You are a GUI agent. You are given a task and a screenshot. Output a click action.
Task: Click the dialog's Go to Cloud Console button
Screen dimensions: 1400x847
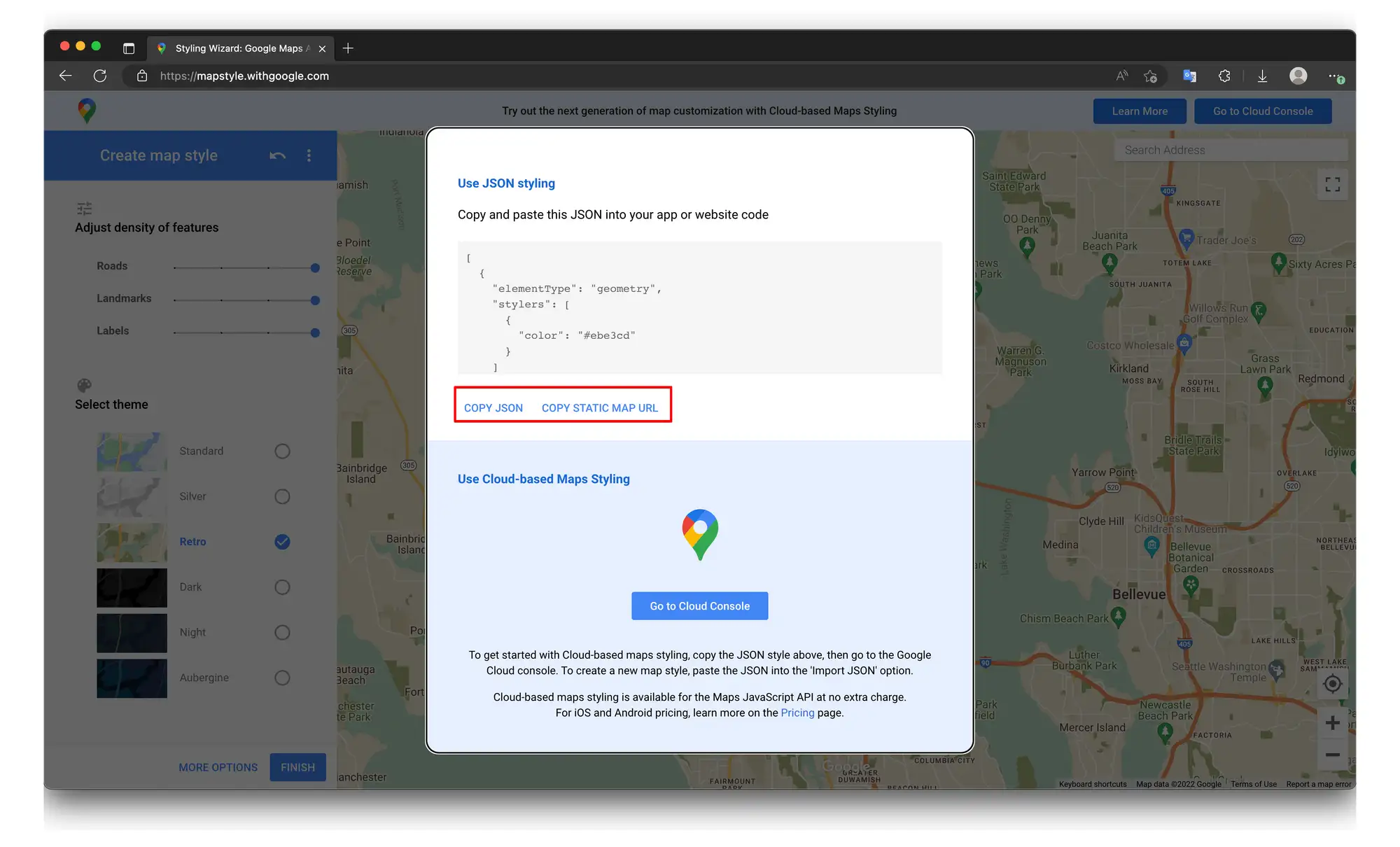coord(699,605)
